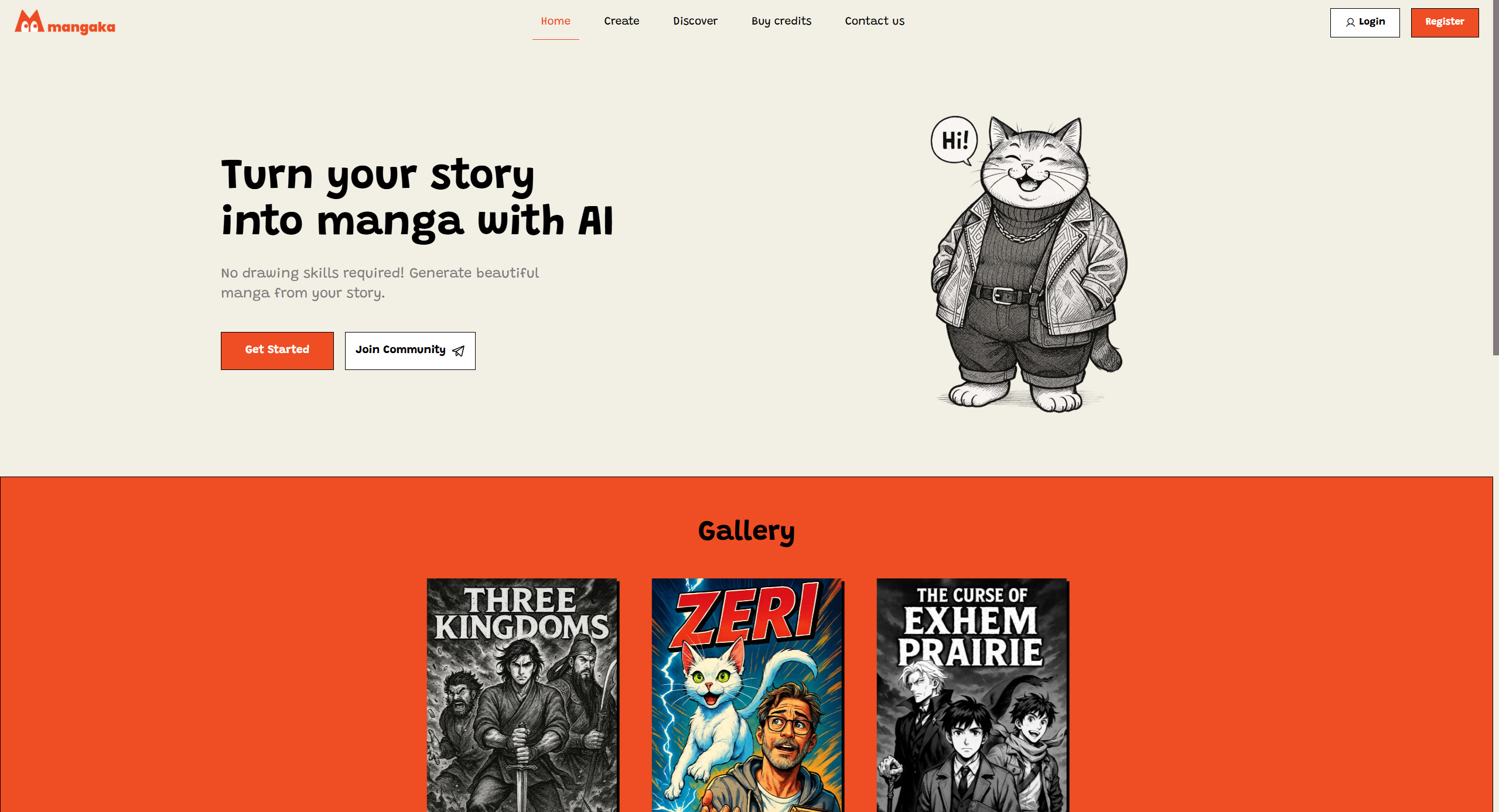
Task: Open the Contact us page
Action: (874, 21)
